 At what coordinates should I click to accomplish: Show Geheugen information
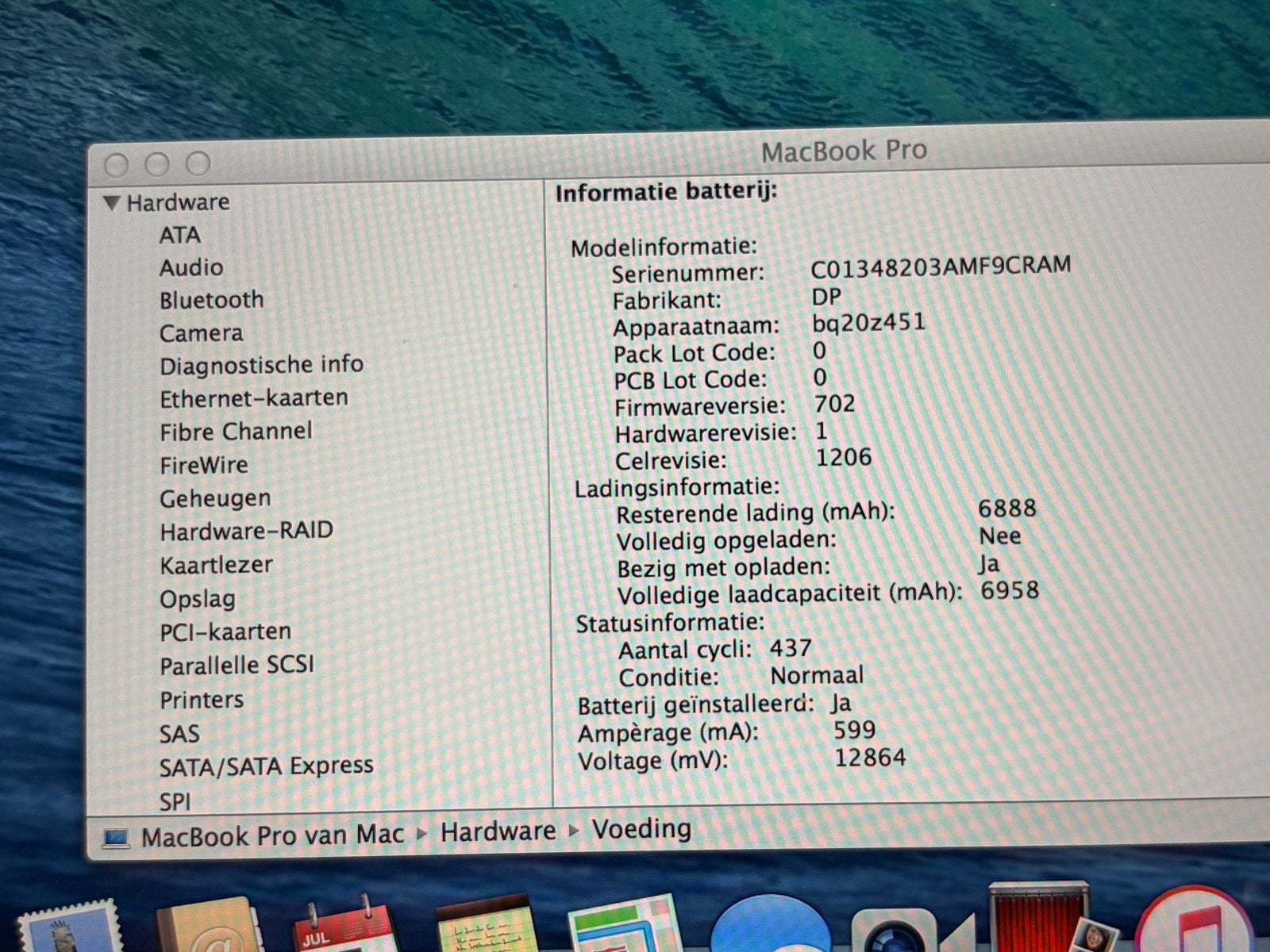pyautogui.click(x=215, y=499)
